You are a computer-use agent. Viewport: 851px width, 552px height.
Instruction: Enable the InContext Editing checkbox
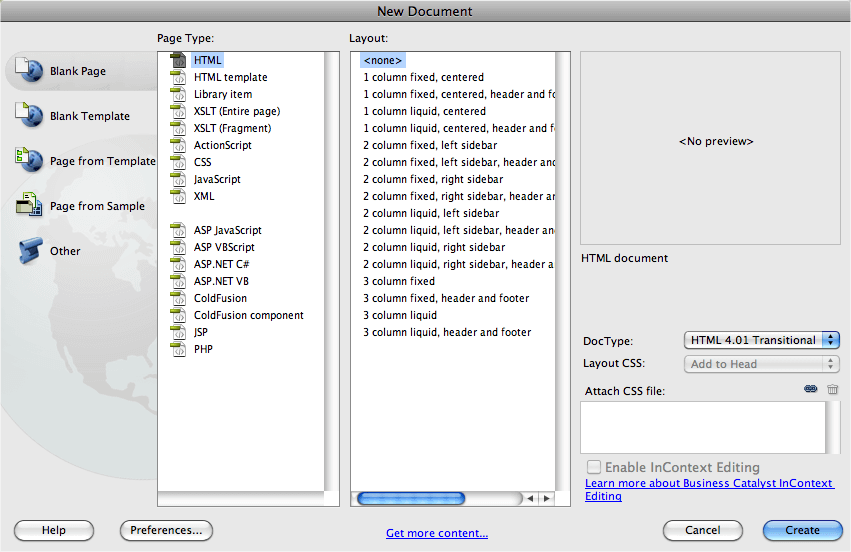[x=594, y=467]
